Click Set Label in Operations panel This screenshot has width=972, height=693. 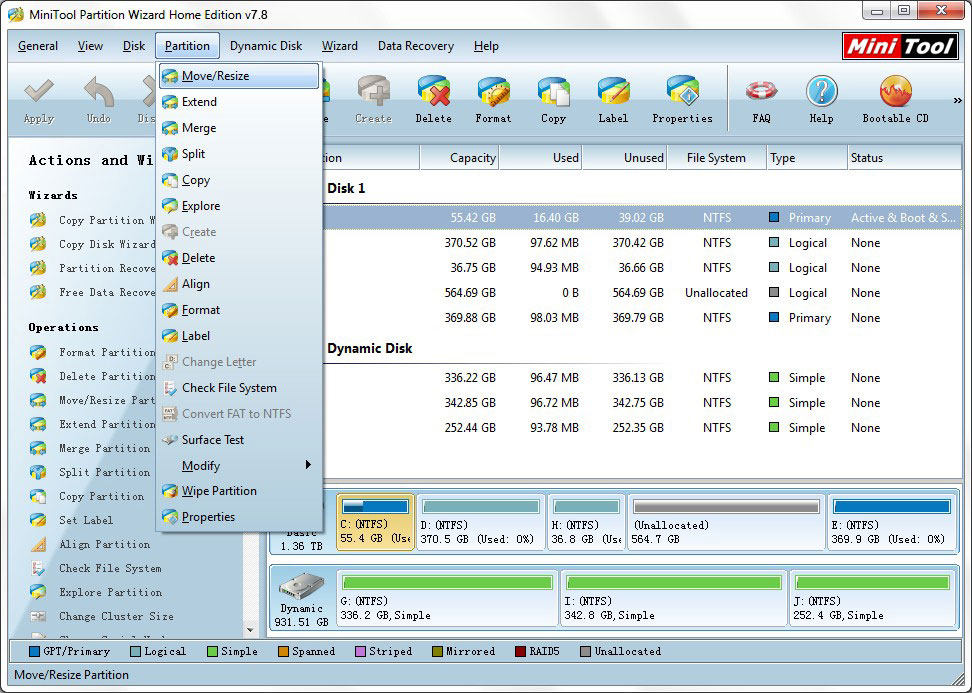point(85,520)
